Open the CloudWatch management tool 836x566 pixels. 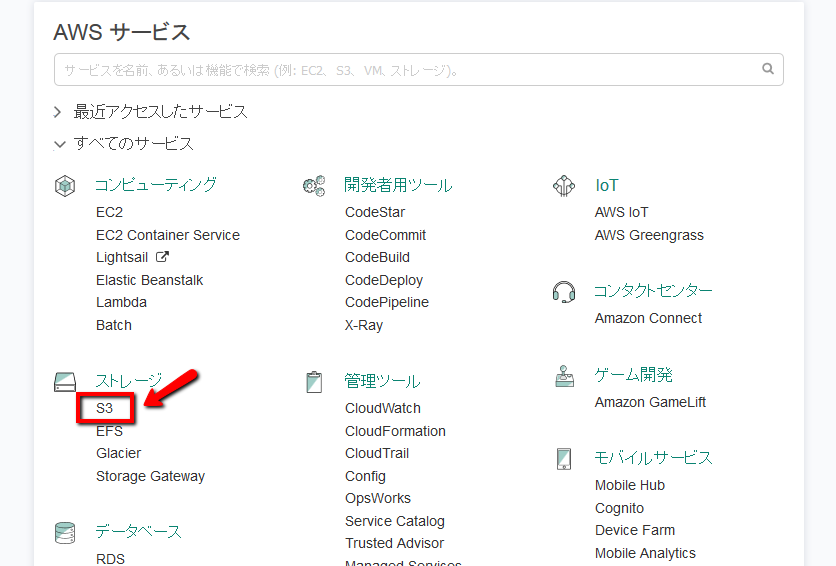383,408
